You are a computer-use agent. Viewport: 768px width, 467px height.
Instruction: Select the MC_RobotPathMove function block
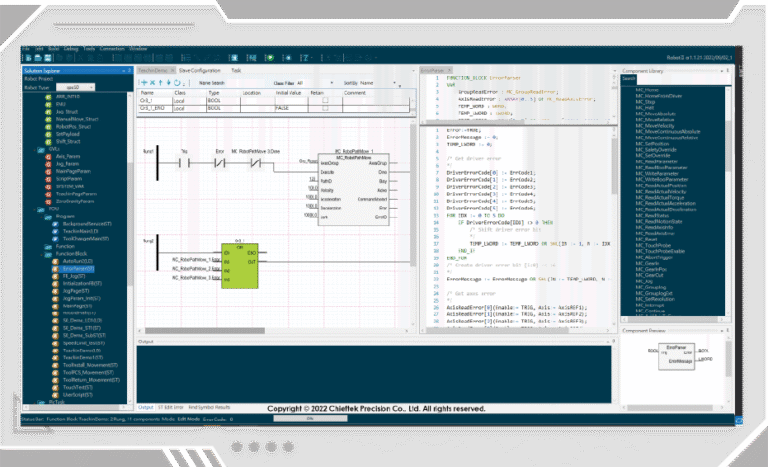(354, 190)
